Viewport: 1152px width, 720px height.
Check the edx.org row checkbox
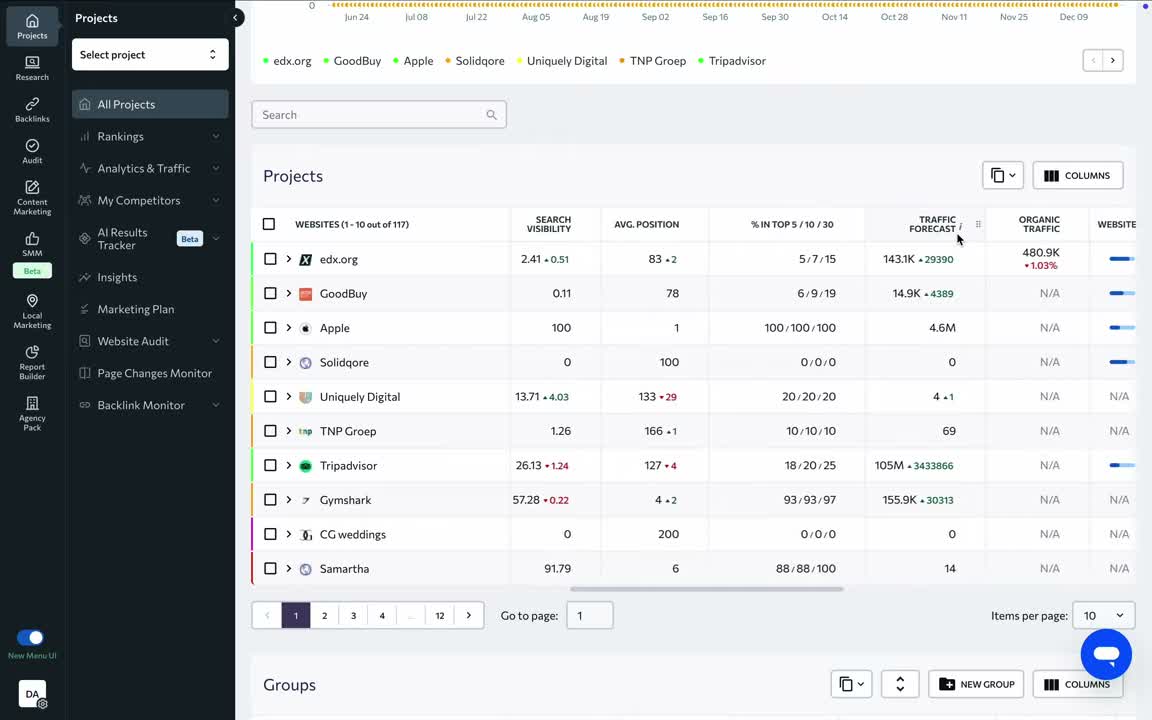(270, 259)
